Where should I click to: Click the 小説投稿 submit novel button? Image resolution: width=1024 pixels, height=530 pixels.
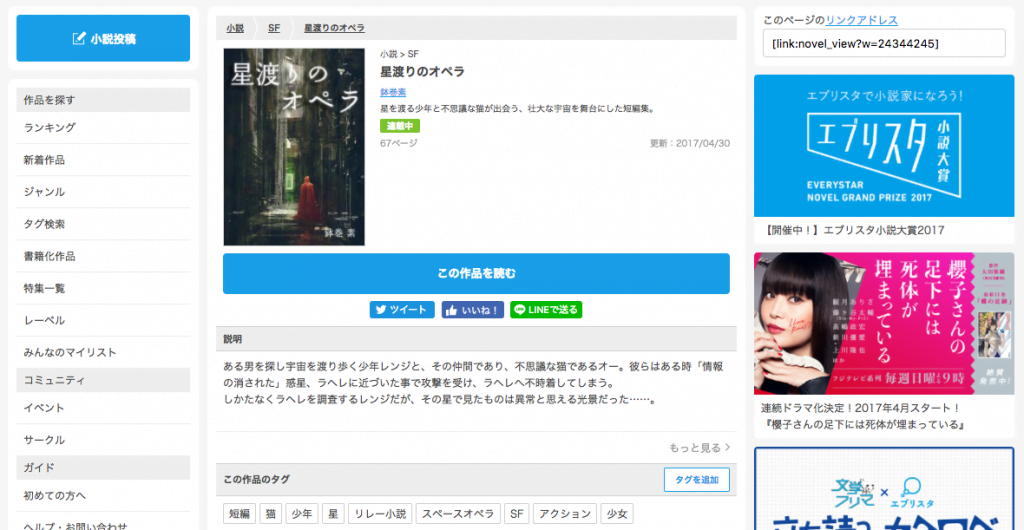(x=103, y=39)
